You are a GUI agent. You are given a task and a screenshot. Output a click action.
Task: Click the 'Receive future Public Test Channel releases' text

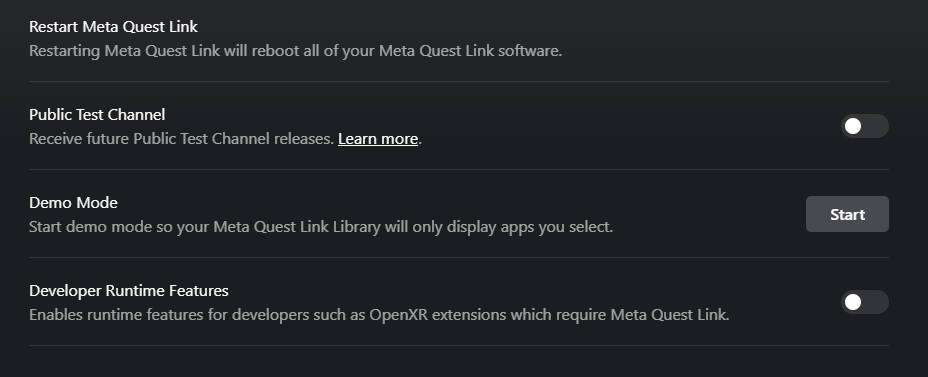click(x=182, y=139)
